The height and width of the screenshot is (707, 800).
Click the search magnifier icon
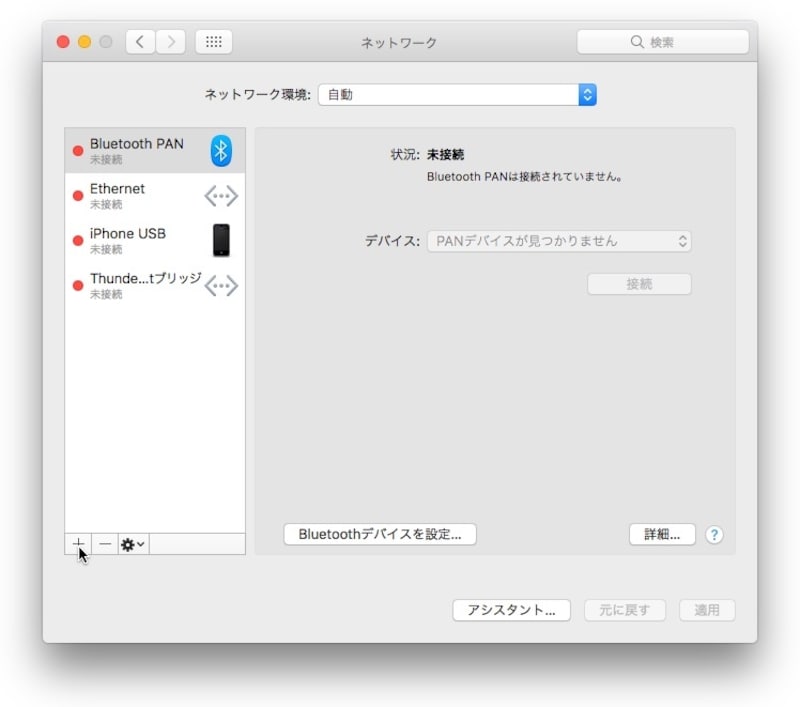click(637, 42)
